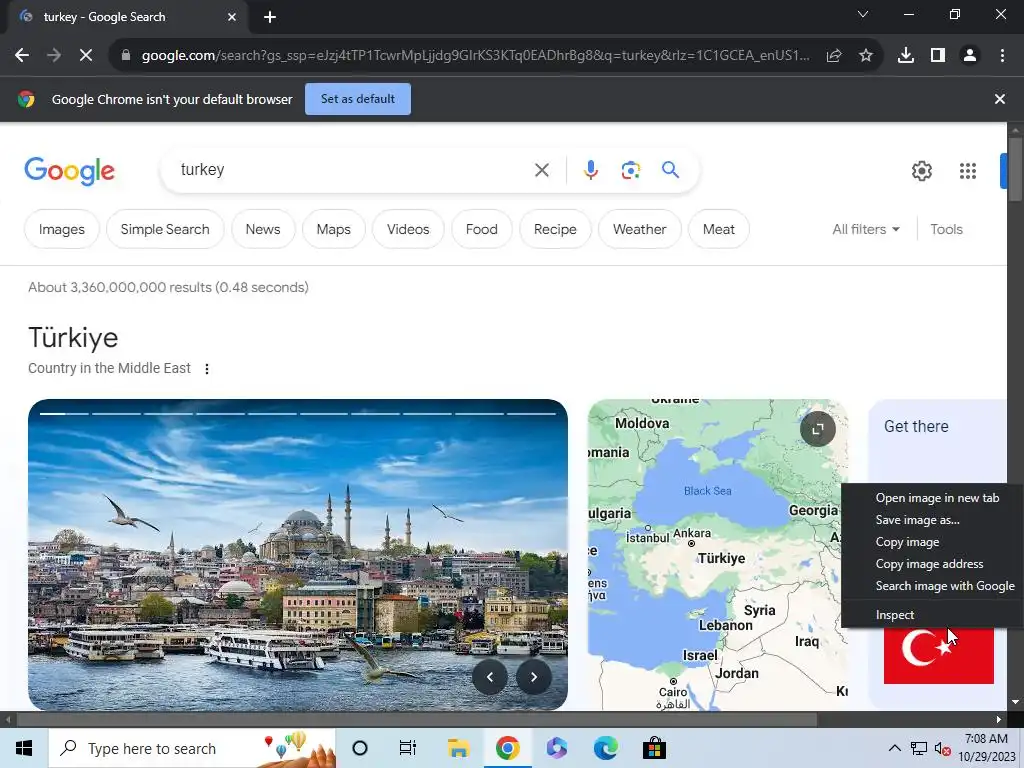Viewport: 1024px width, 768px height.
Task: Click the address bar URL
Action: (475, 56)
